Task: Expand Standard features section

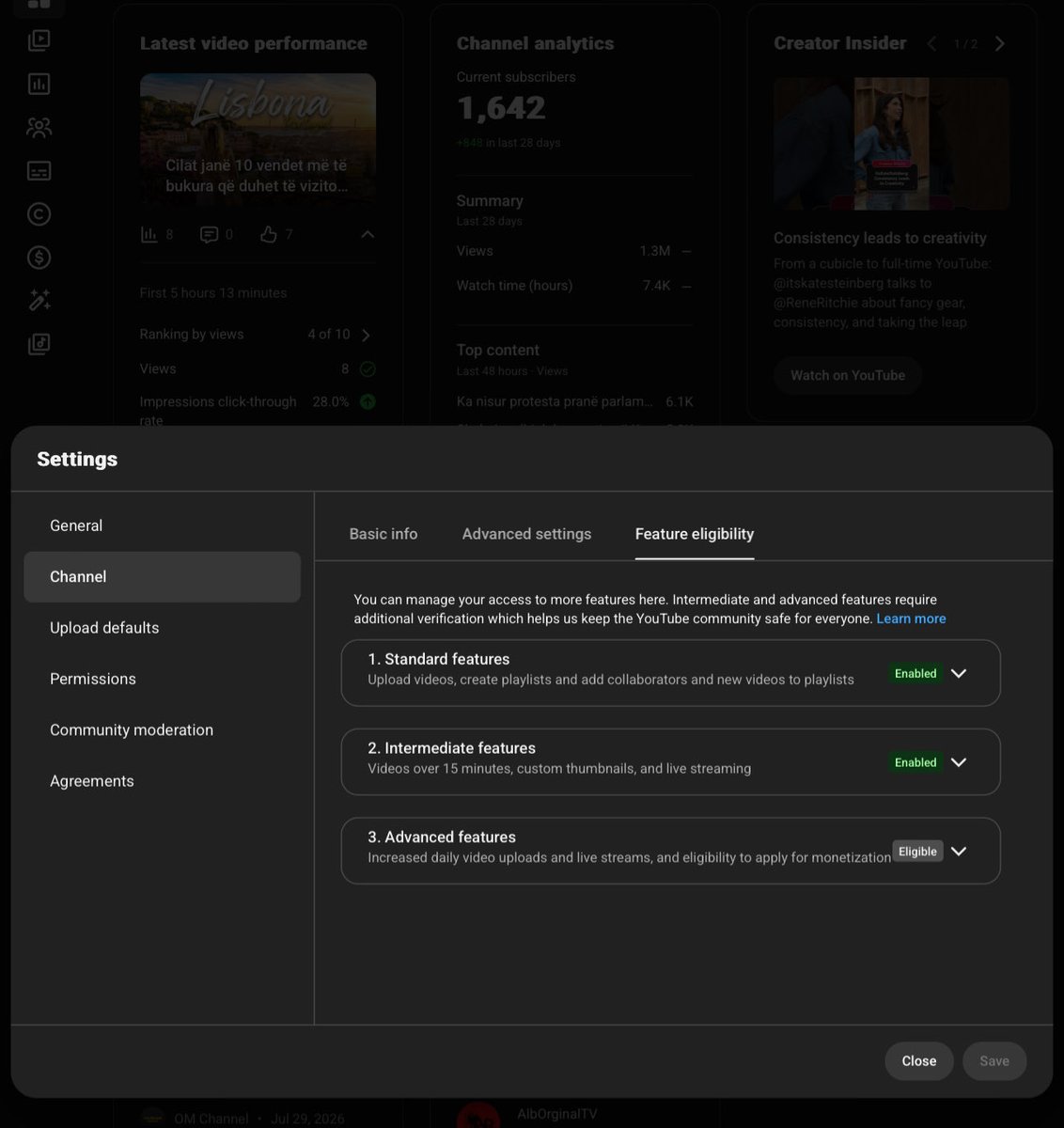Action: click(x=959, y=673)
